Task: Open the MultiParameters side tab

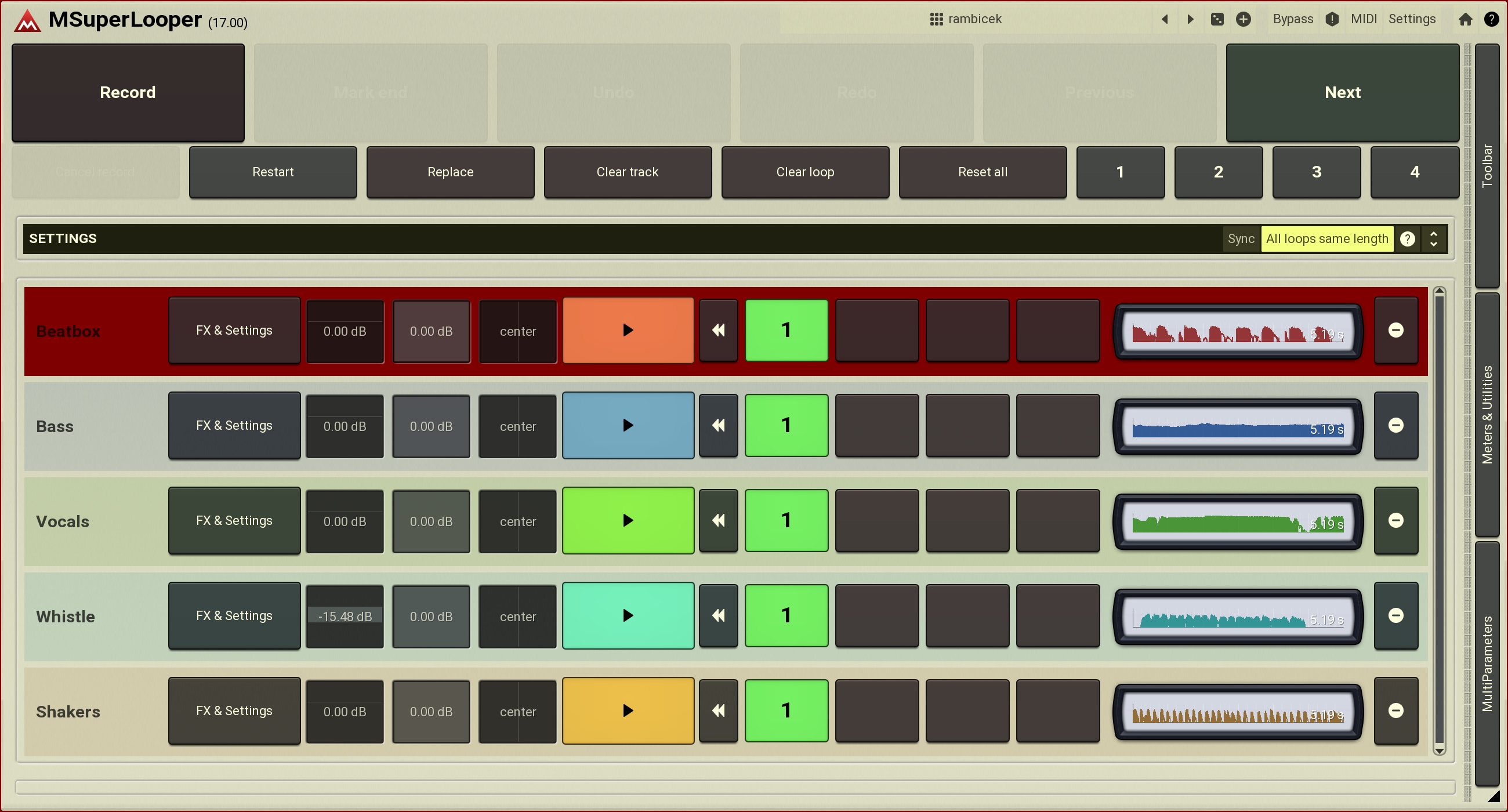Action: (1487, 663)
